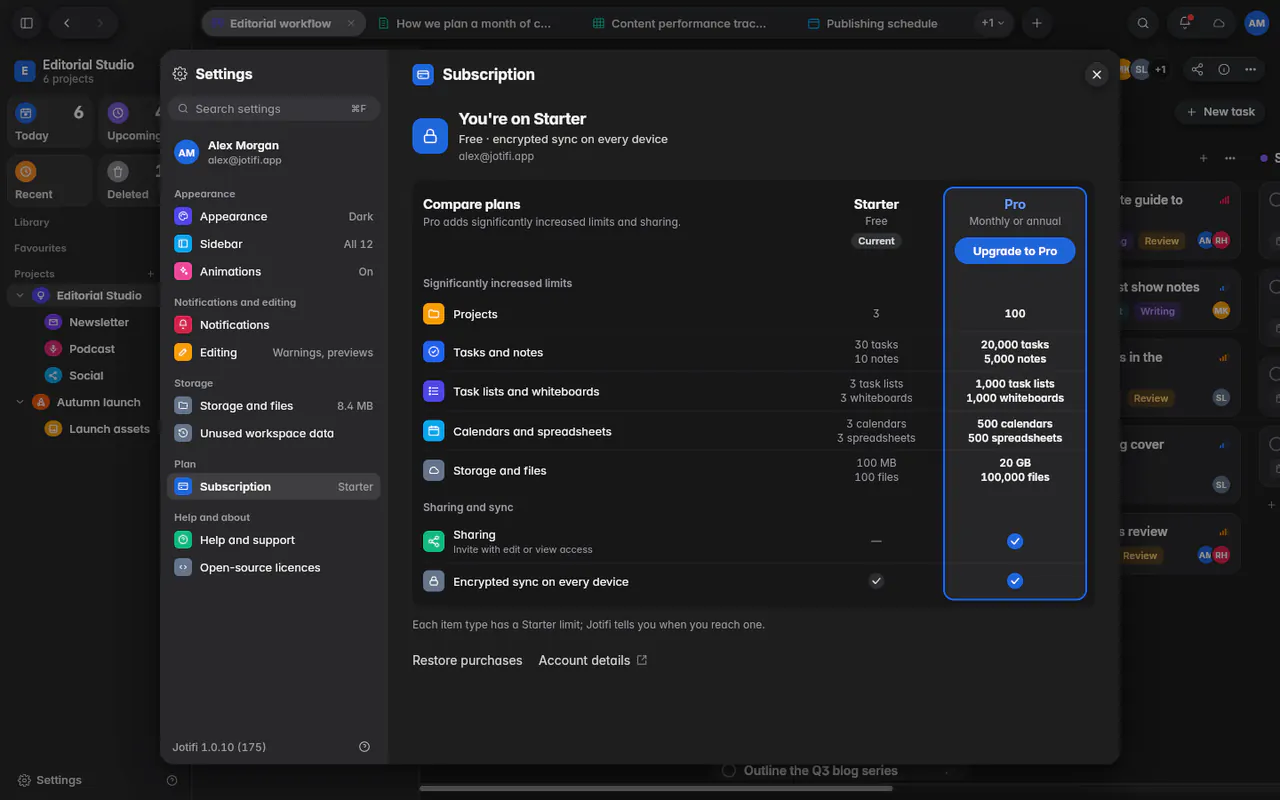Open Upcoming smart list card
Screen dimensions: 1280x800
pyautogui.click(x=131, y=122)
